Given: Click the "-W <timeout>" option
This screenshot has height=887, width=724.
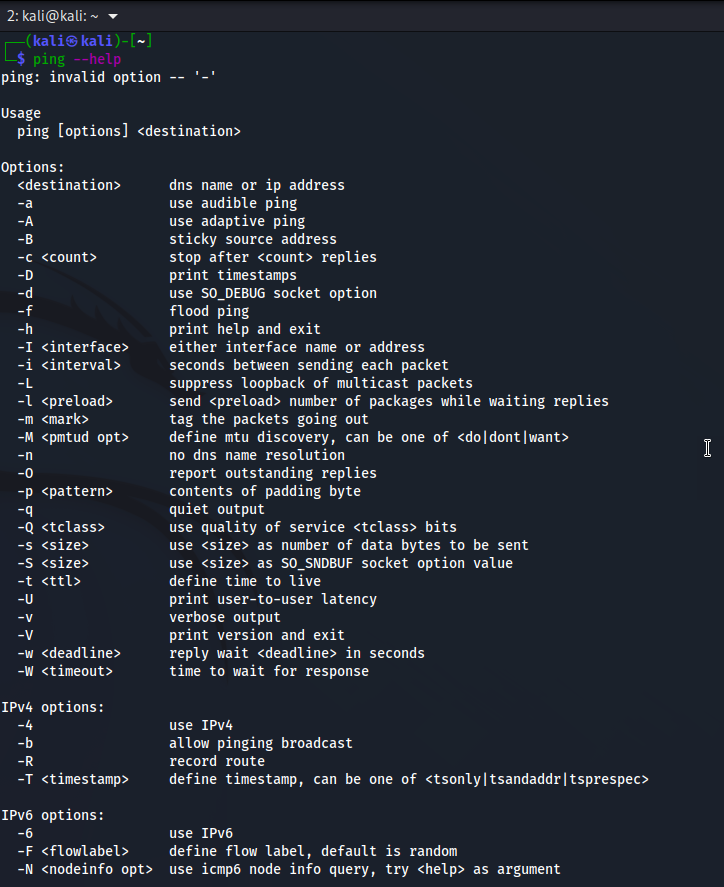Looking at the screenshot, I should 65,671.
